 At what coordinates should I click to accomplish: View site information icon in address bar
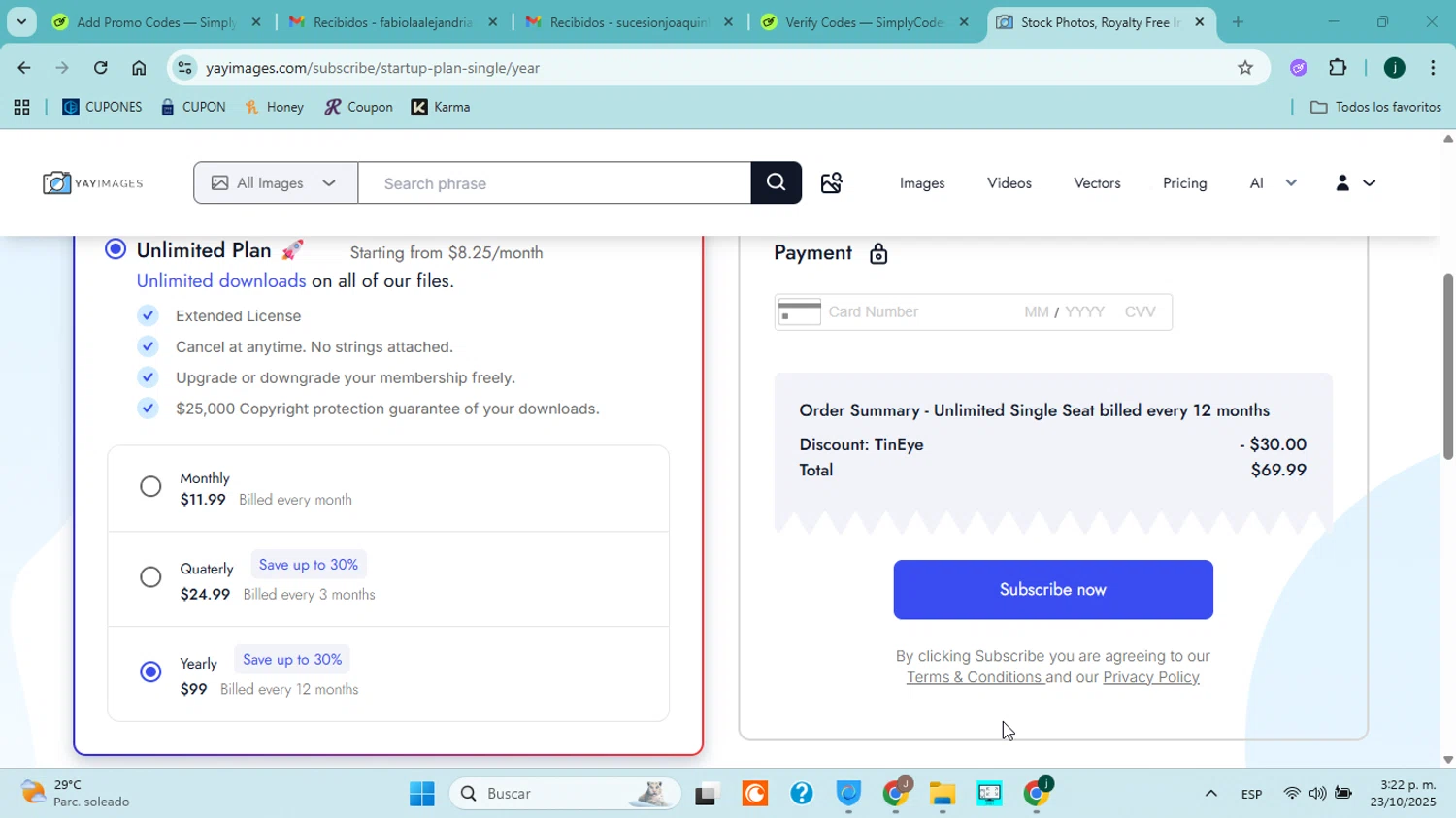[x=184, y=68]
